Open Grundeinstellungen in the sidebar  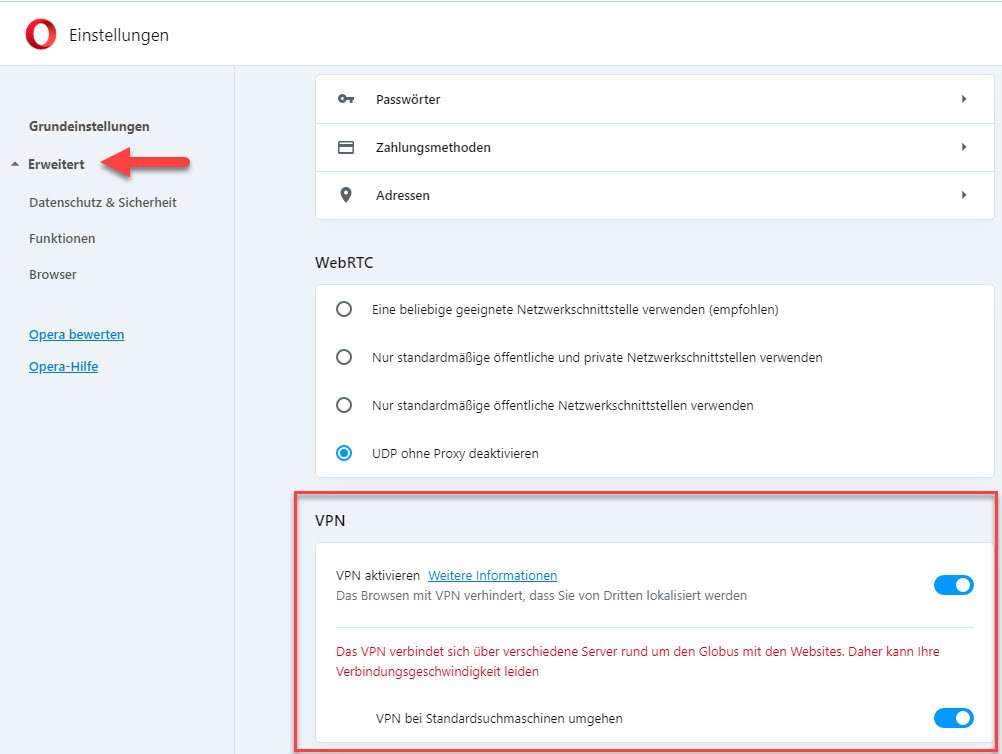(x=89, y=127)
